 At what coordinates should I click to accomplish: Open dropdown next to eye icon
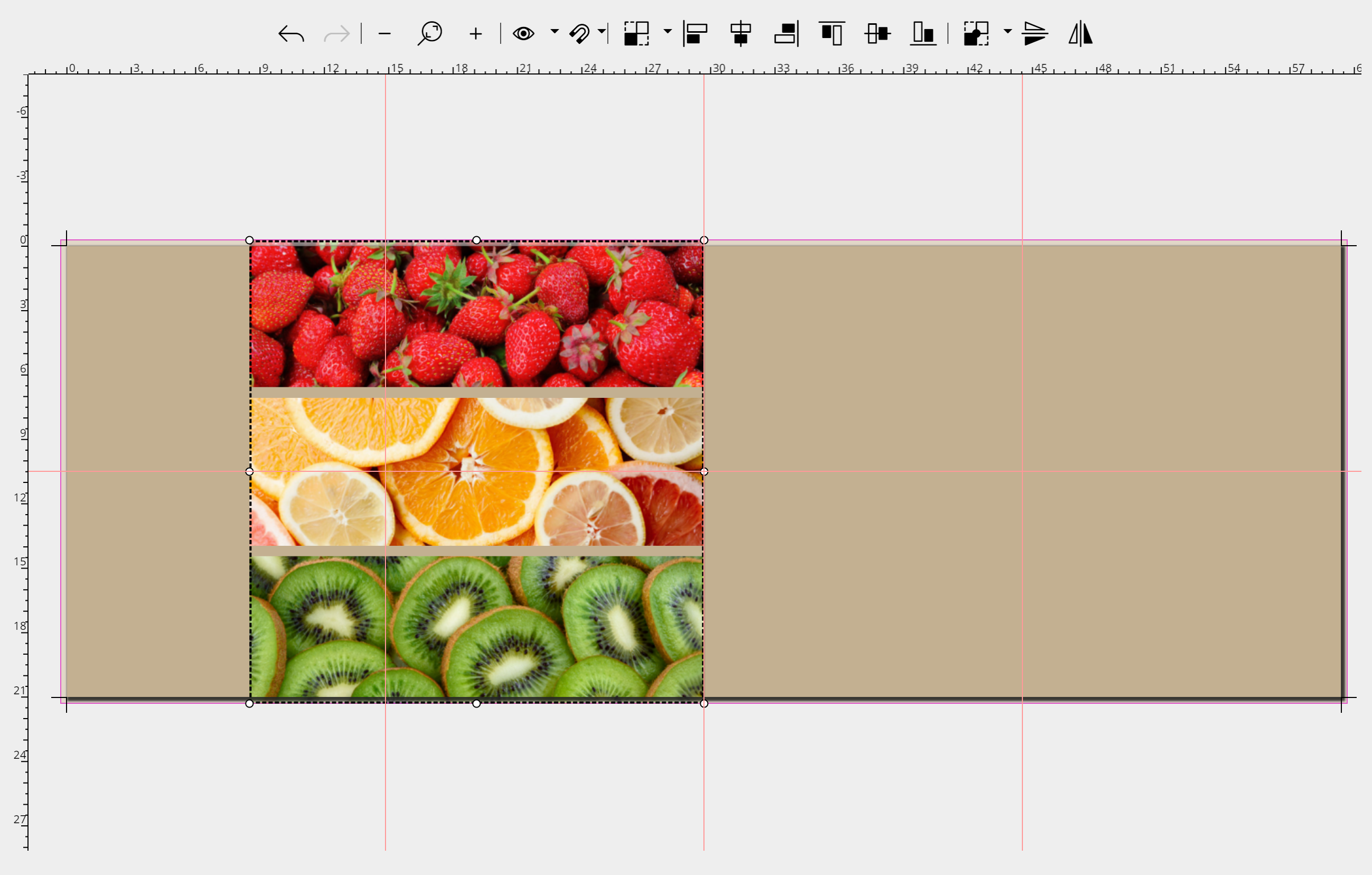point(555,31)
